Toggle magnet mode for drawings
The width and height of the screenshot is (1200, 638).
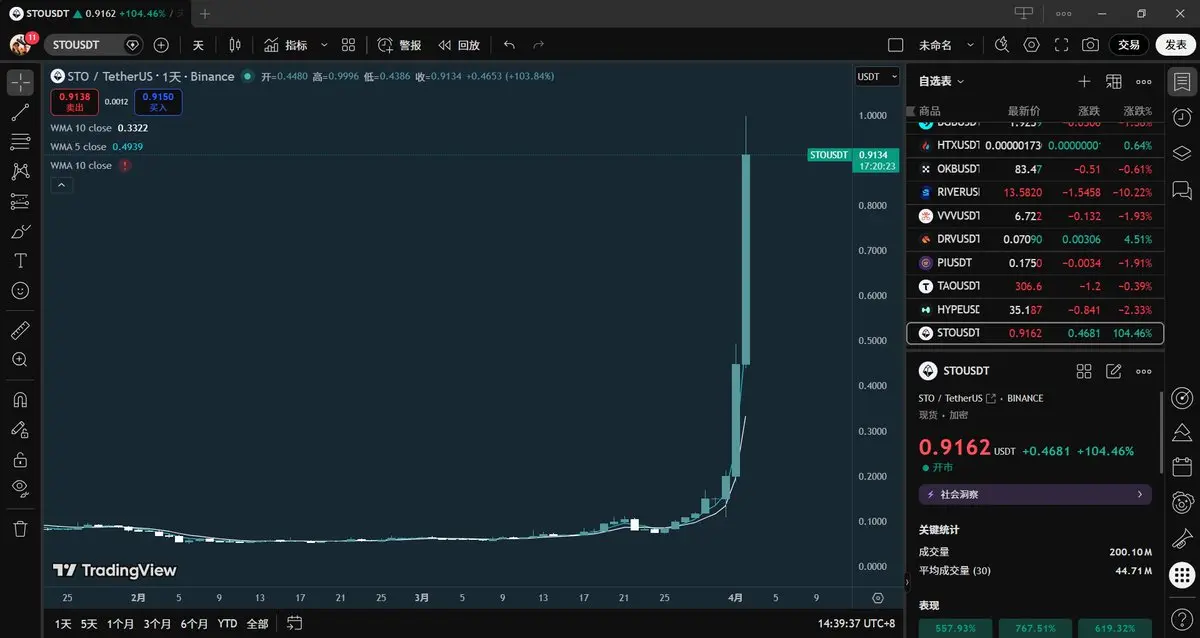(x=20, y=400)
